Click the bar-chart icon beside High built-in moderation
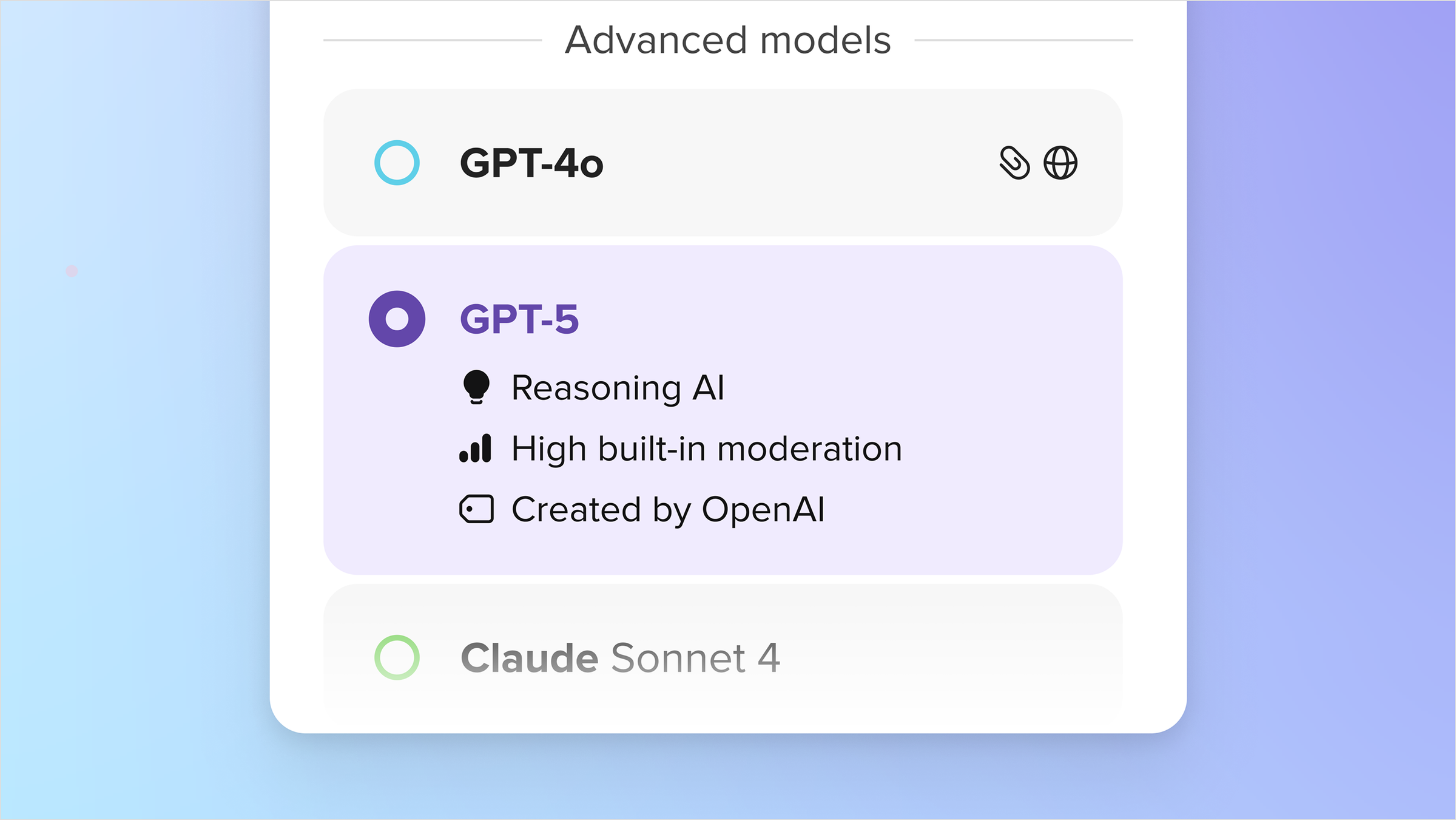Image resolution: width=1456 pixels, height=820 pixels. [477, 448]
